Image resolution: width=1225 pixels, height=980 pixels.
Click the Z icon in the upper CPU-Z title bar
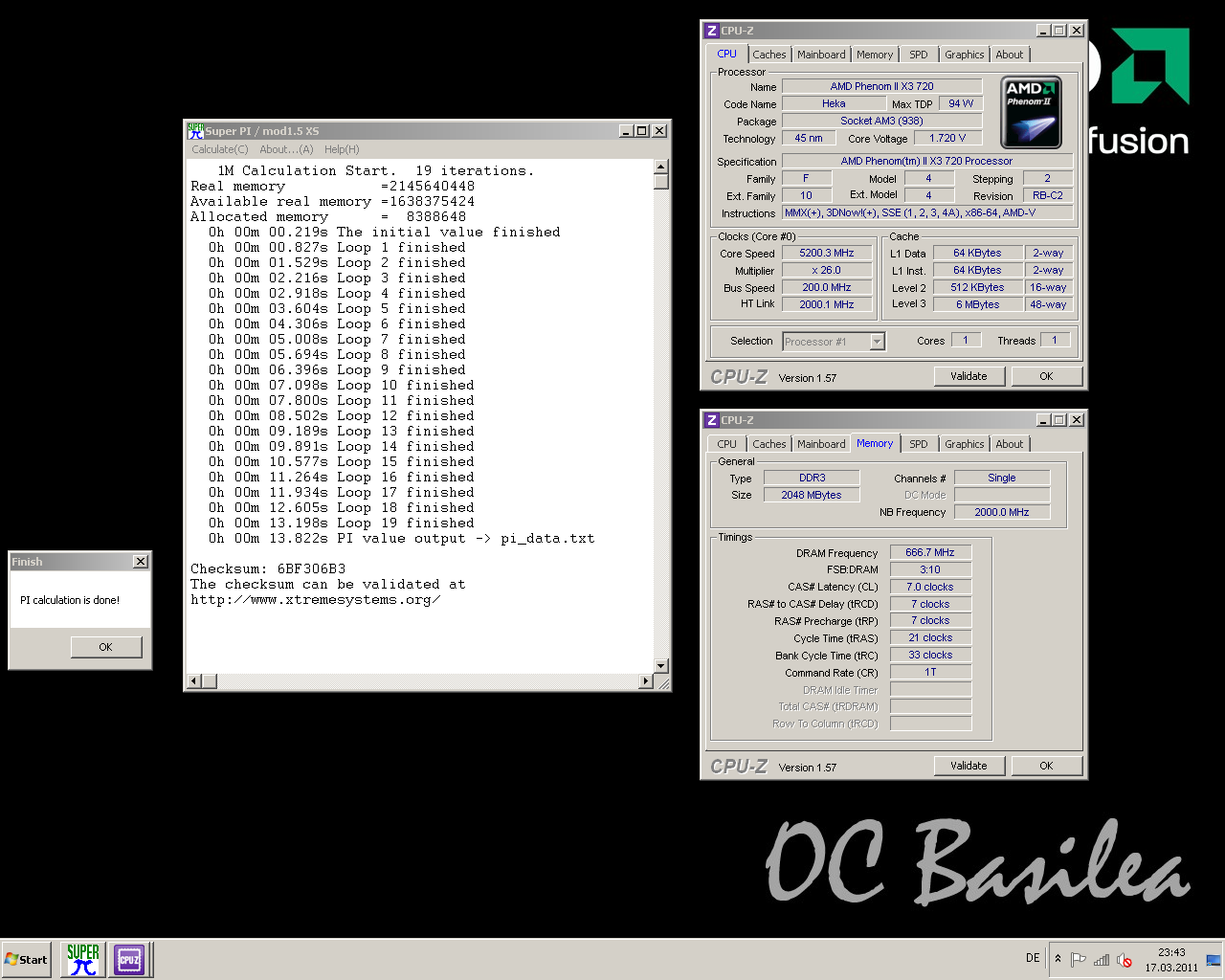point(711,31)
